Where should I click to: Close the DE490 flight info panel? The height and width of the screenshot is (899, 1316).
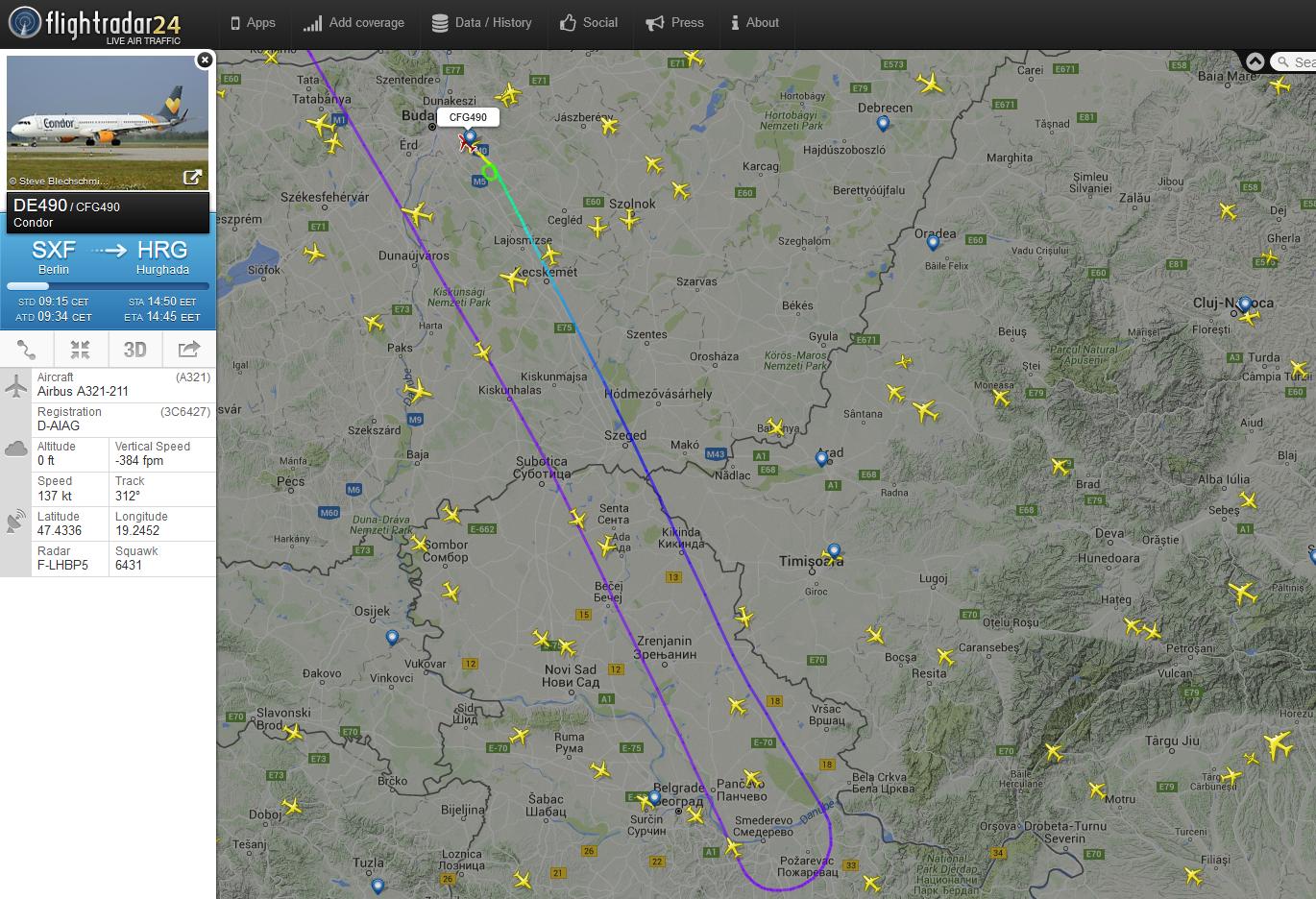pos(204,60)
